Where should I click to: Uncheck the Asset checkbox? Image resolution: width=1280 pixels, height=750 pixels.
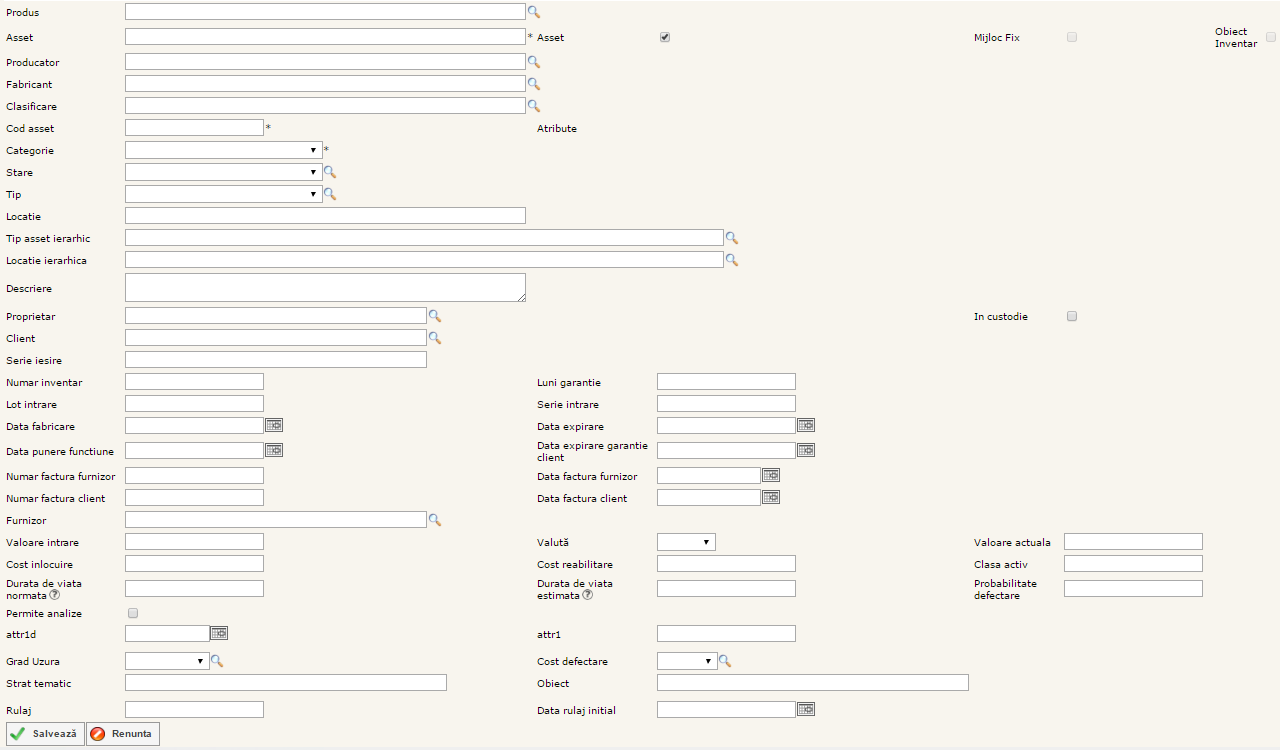(x=665, y=38)
